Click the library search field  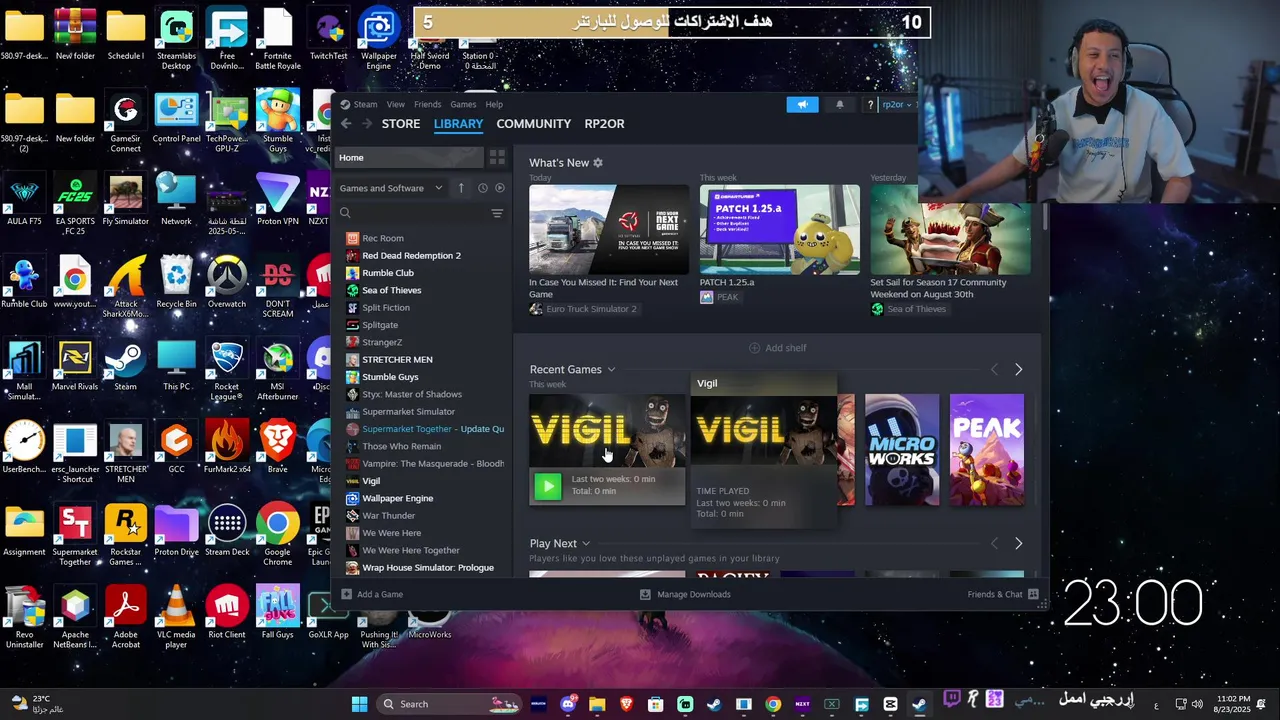(x=412, y=213)
